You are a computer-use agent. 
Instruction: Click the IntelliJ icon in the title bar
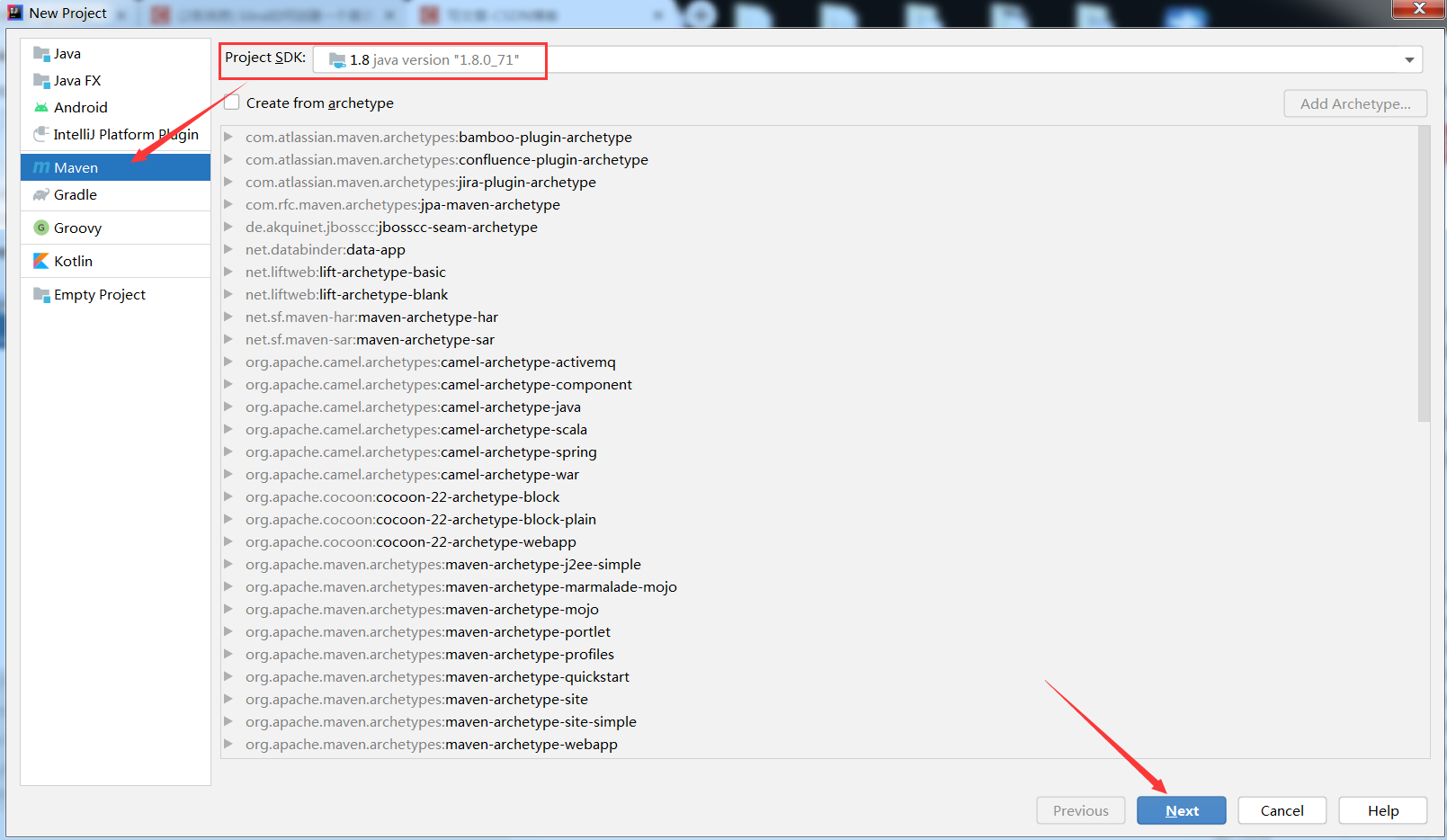click(14, 13)
